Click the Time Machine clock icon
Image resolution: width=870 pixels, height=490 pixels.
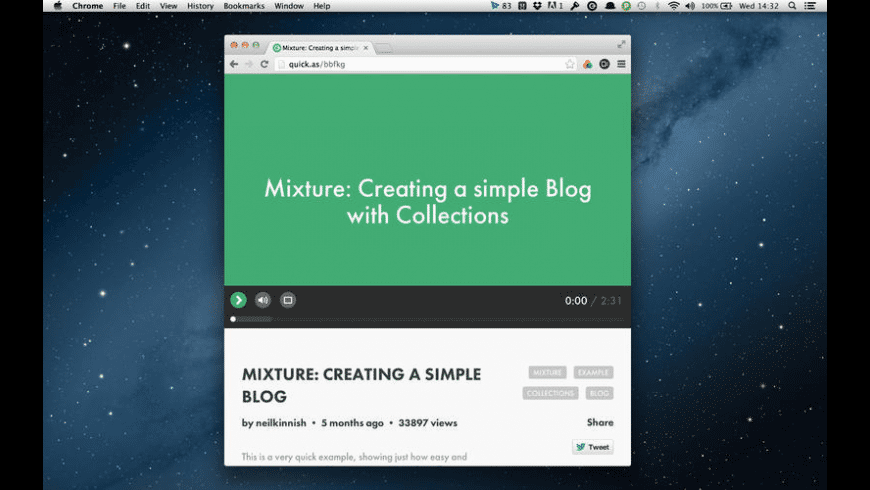pyautogui.click(x=642, y=6)
